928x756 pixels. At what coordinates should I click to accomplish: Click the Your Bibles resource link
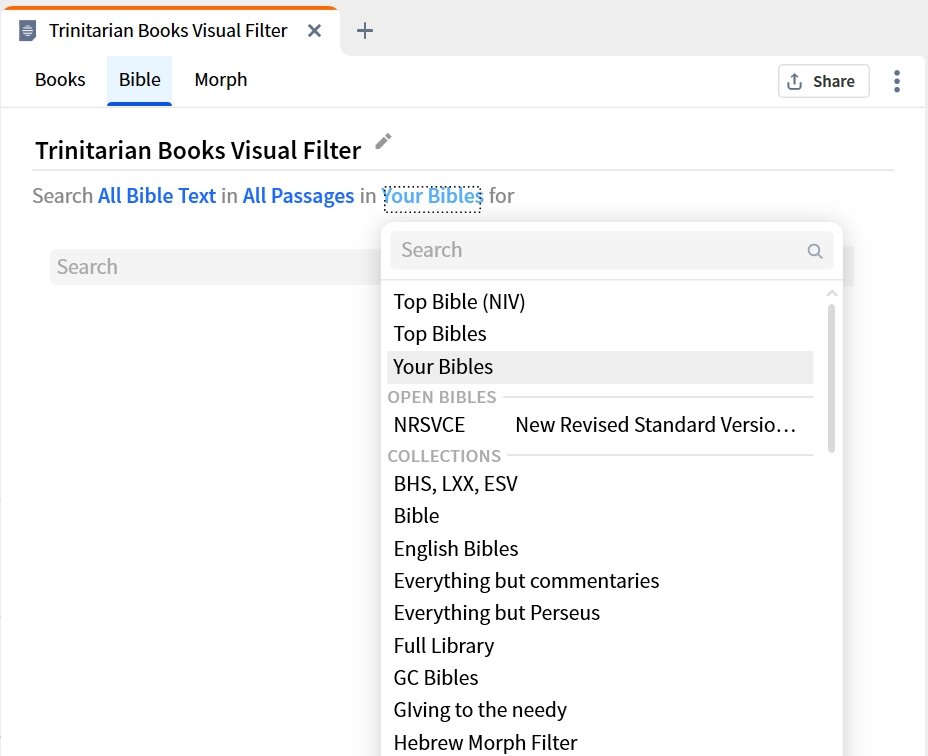(x=433, y=196)
